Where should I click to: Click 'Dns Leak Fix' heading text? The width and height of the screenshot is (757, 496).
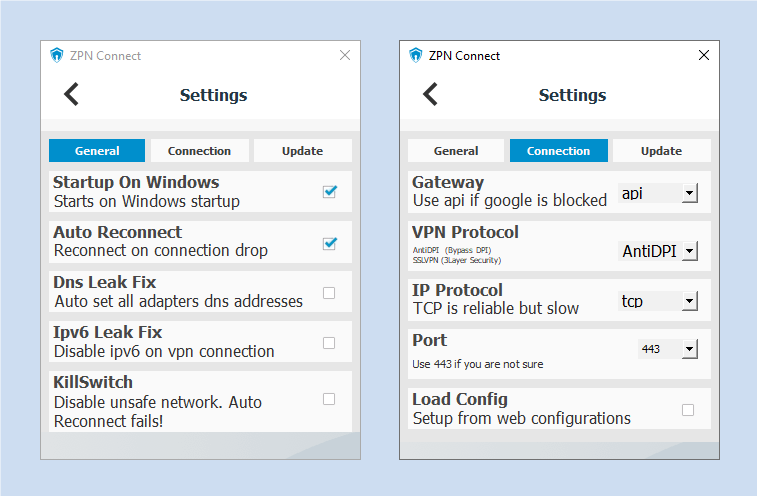pos(105,282)
